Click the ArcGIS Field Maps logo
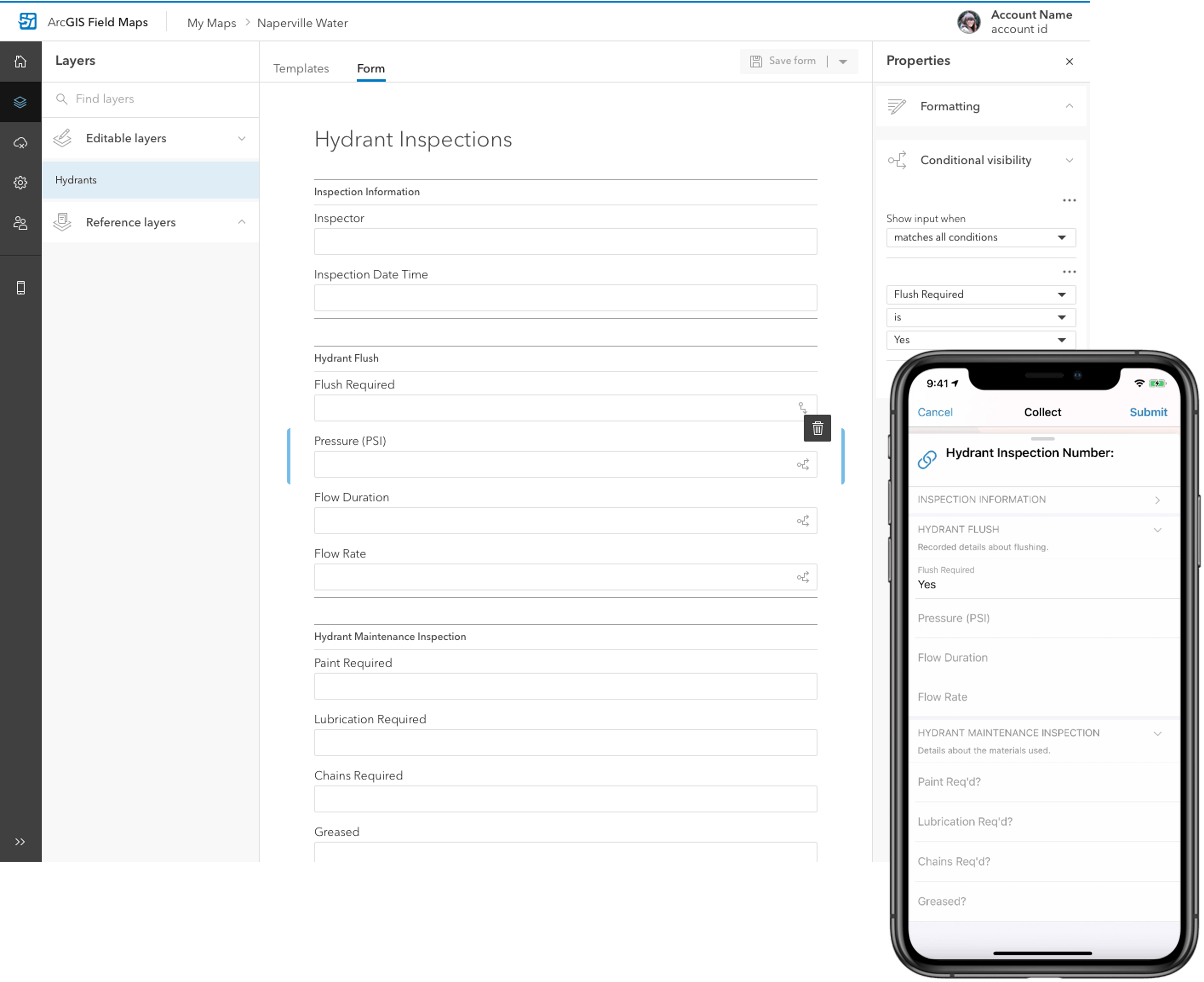1204x982 pixels. [28, 22]
